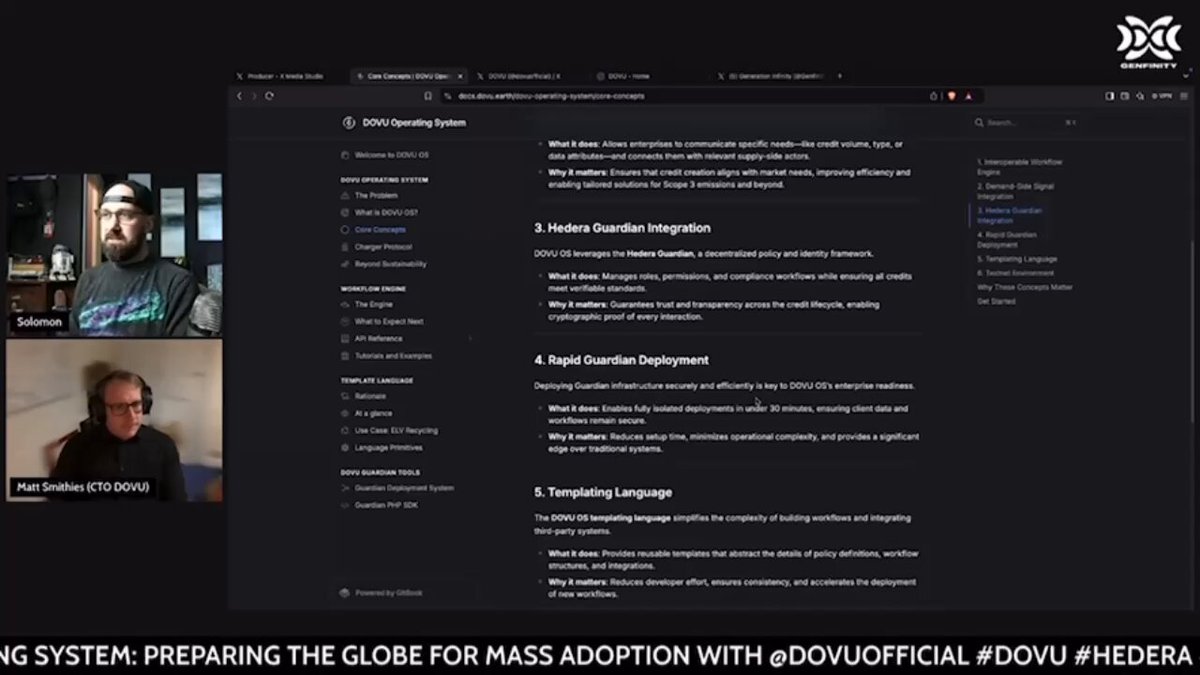Click the browser back arrow
The height and width of the screenshot is (675, 1200).
[239, 96]
